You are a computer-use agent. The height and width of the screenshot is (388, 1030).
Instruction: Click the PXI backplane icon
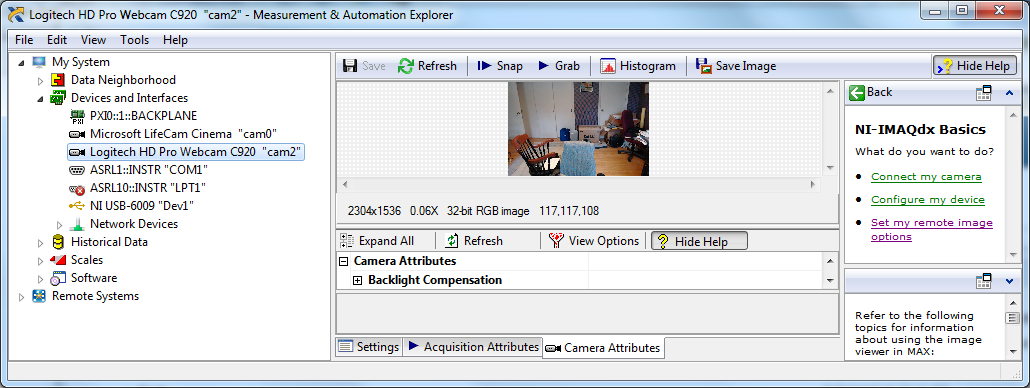[77, 116]
